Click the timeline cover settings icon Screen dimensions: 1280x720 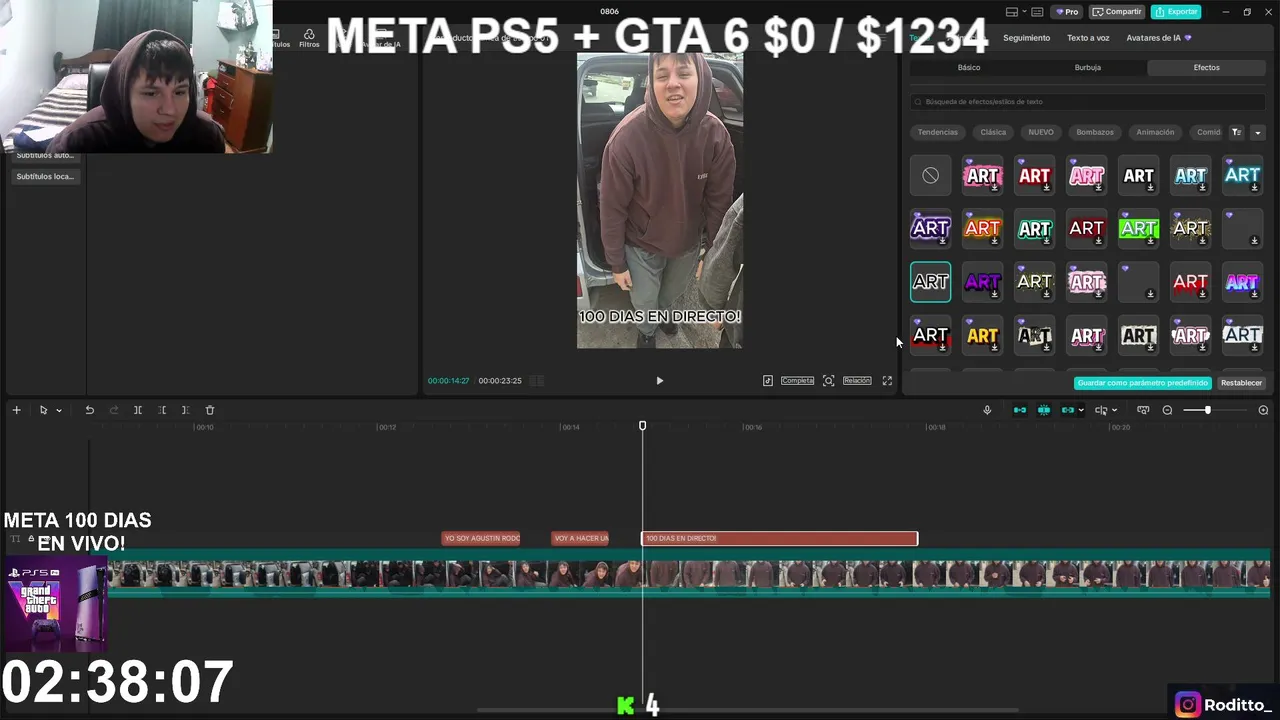(1143, 410)
